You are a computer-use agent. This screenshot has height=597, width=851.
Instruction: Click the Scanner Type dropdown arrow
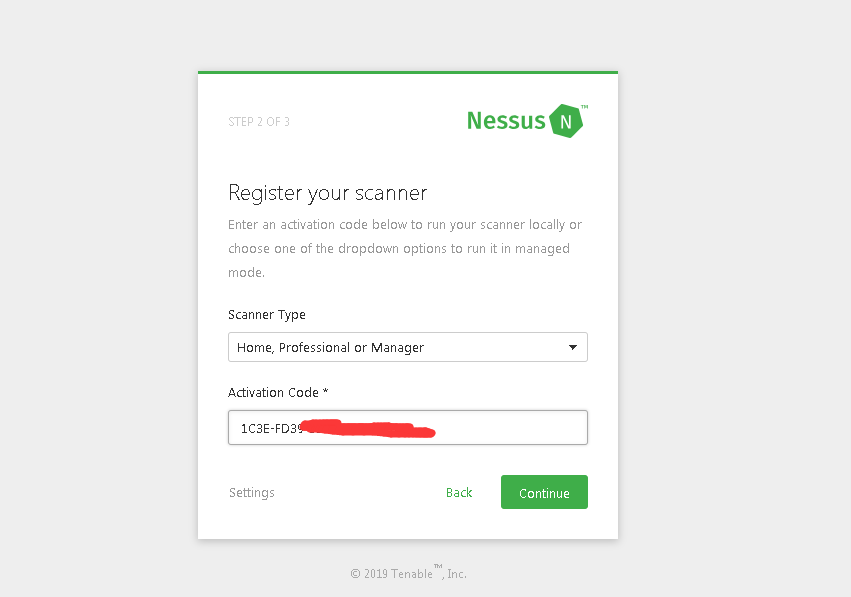point(573,347)
